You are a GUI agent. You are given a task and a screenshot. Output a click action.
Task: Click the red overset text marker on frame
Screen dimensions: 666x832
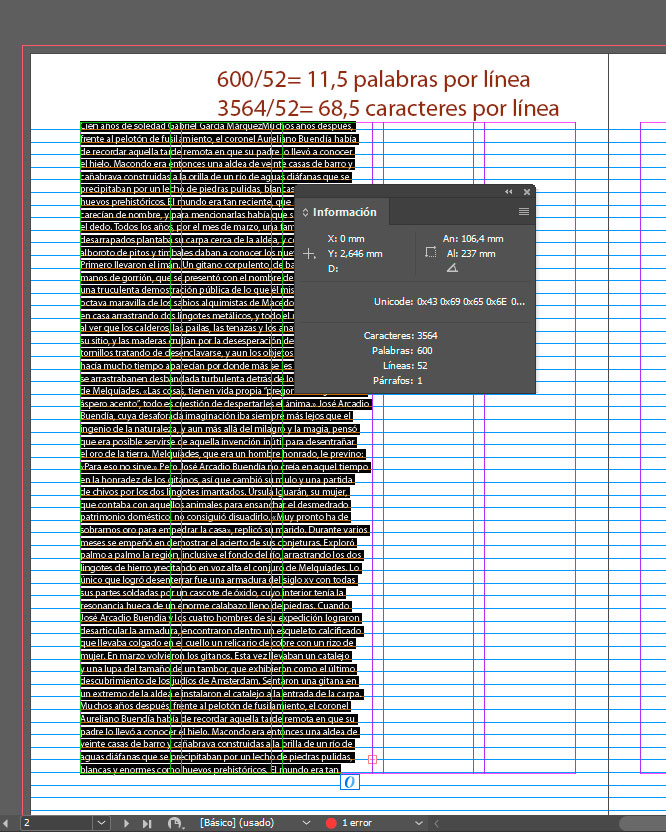(x=373, y=760)
